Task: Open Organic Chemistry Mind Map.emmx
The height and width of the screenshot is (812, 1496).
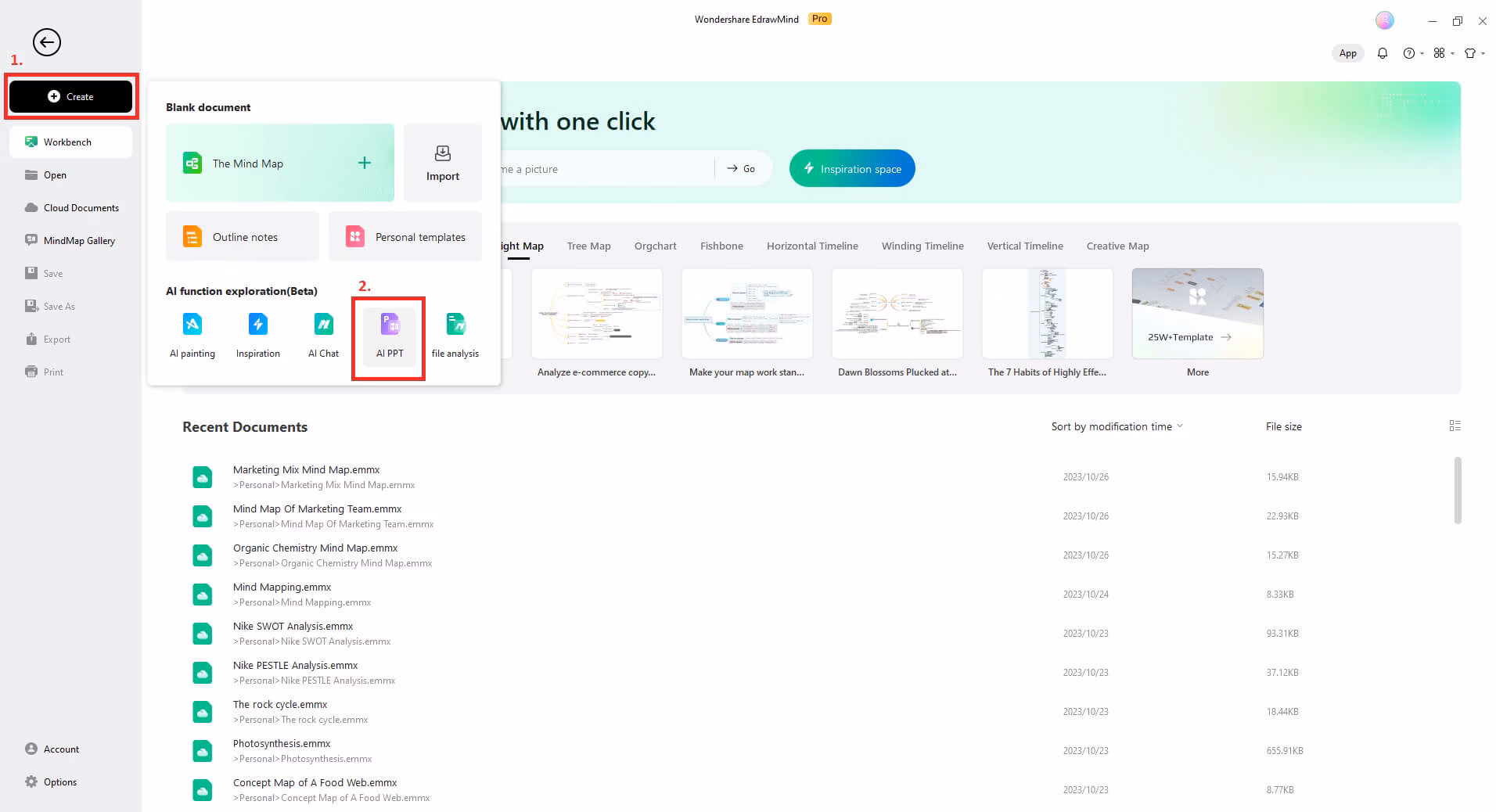Action: (x=315, y=548)
